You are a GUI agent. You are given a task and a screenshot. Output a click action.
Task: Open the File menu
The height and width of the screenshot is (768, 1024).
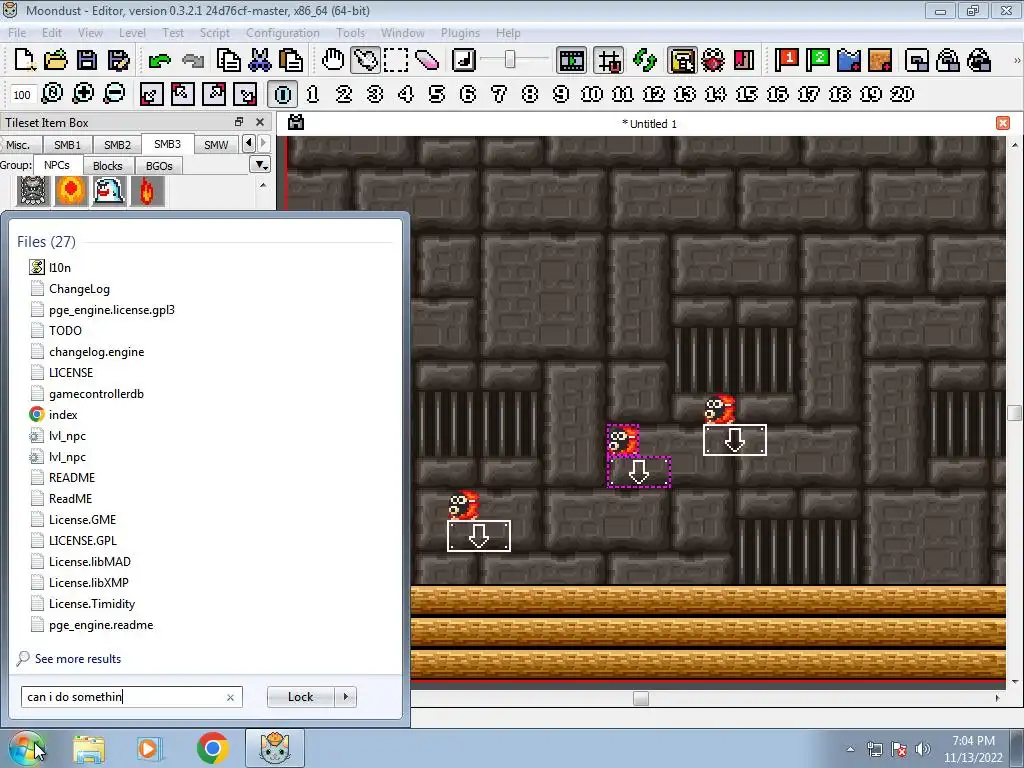coord(17,33)
